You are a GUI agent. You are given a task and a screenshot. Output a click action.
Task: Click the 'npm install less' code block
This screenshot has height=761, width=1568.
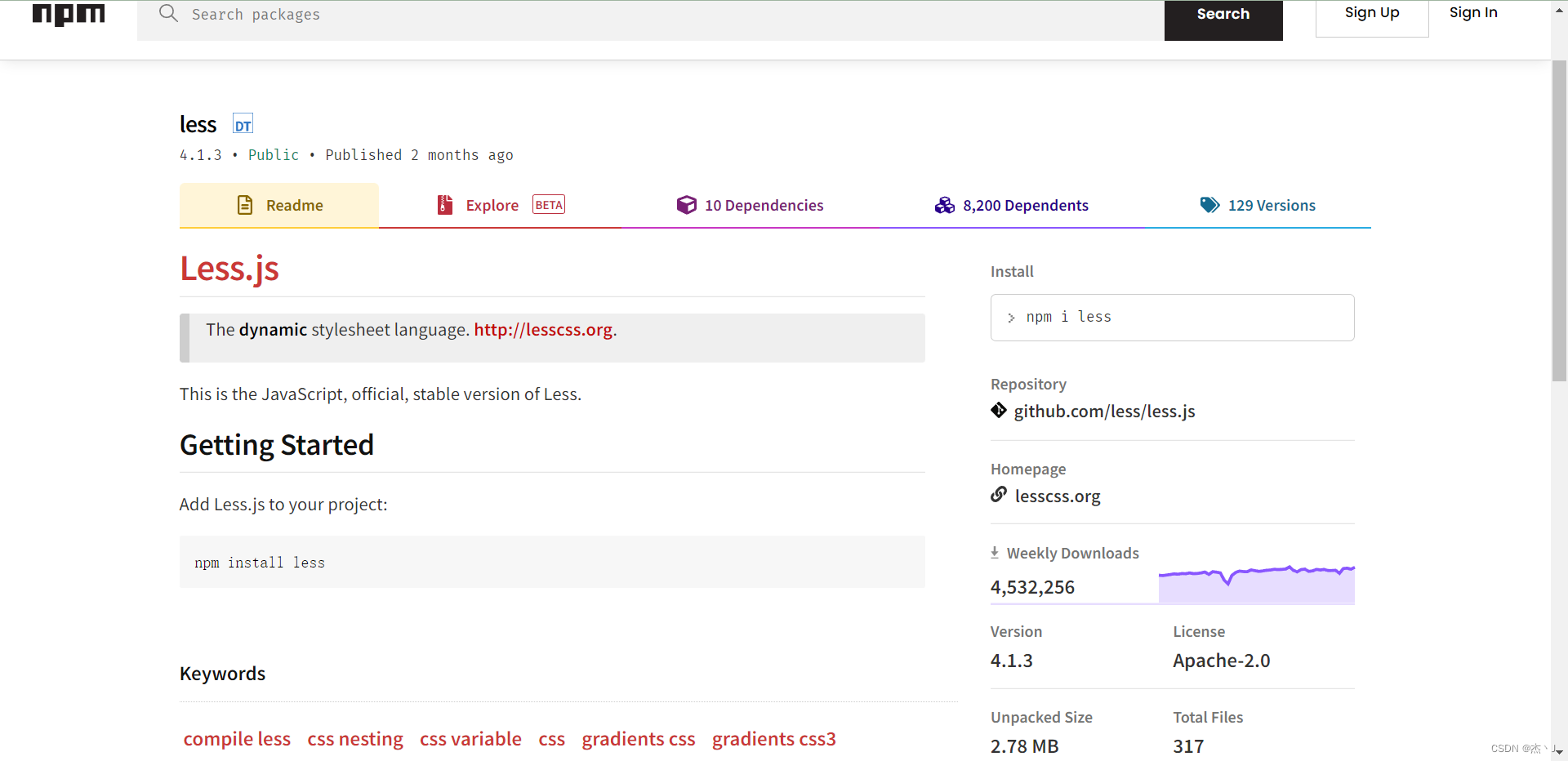click(x=552, y=562)
